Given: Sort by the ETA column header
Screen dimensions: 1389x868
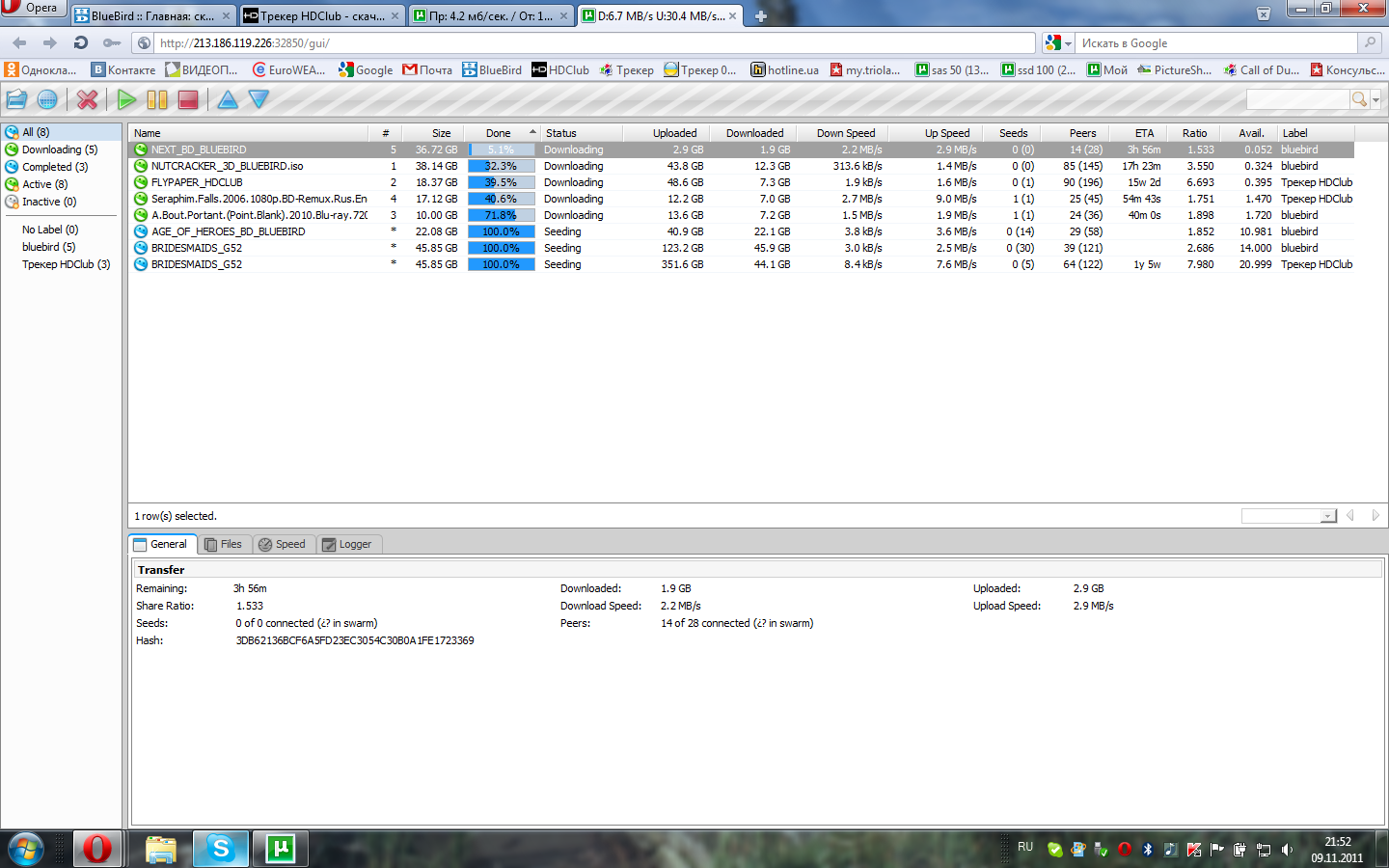Looking at the screenshot, I should (x=1138, y=133).
